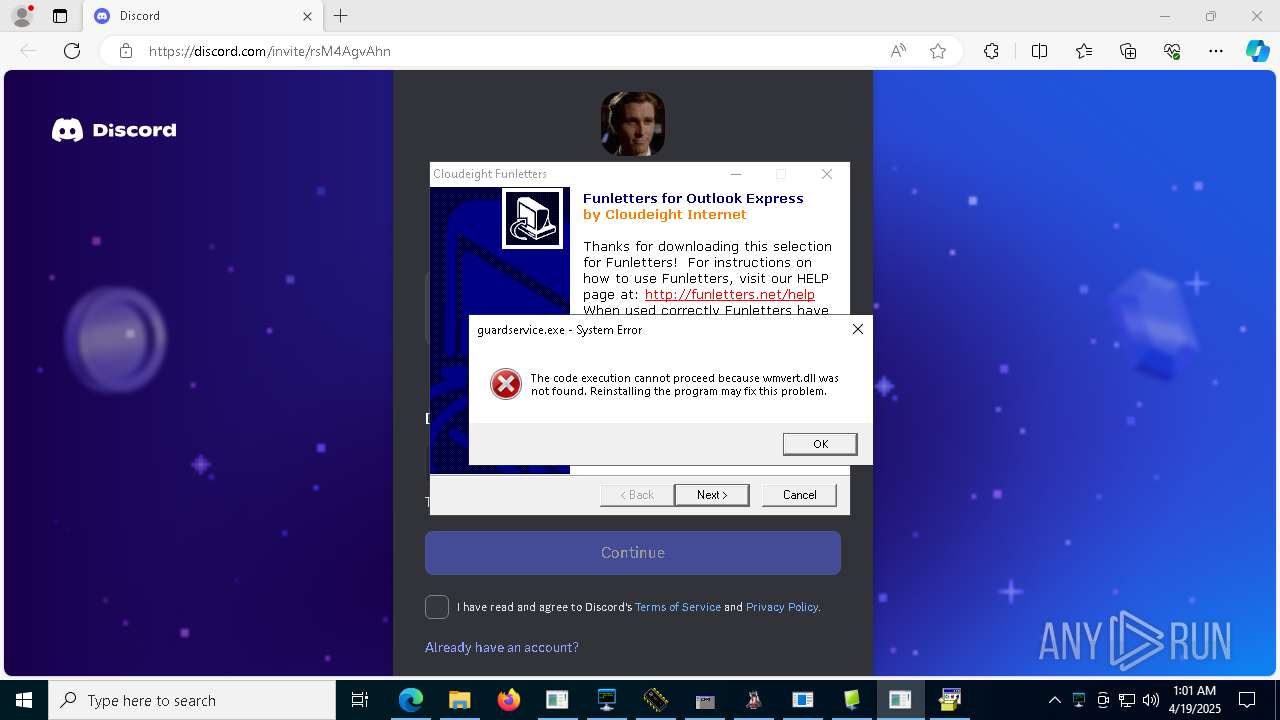Image resolution: width=1280 pixels, height=720 pixels.
Task: Open the funletters.net/help link
Action: 729,294
